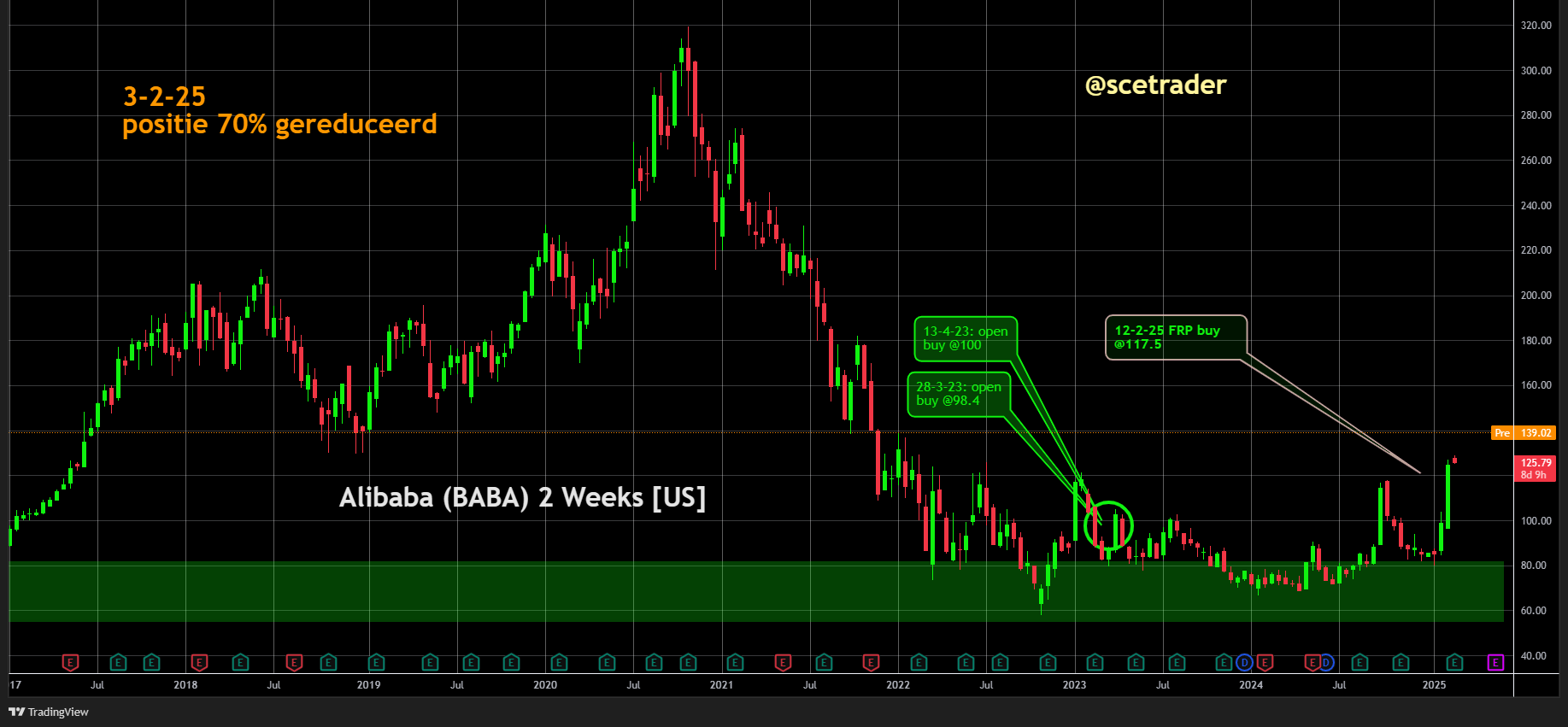Open the green earnings marker just after 2019

coord(377,662)
